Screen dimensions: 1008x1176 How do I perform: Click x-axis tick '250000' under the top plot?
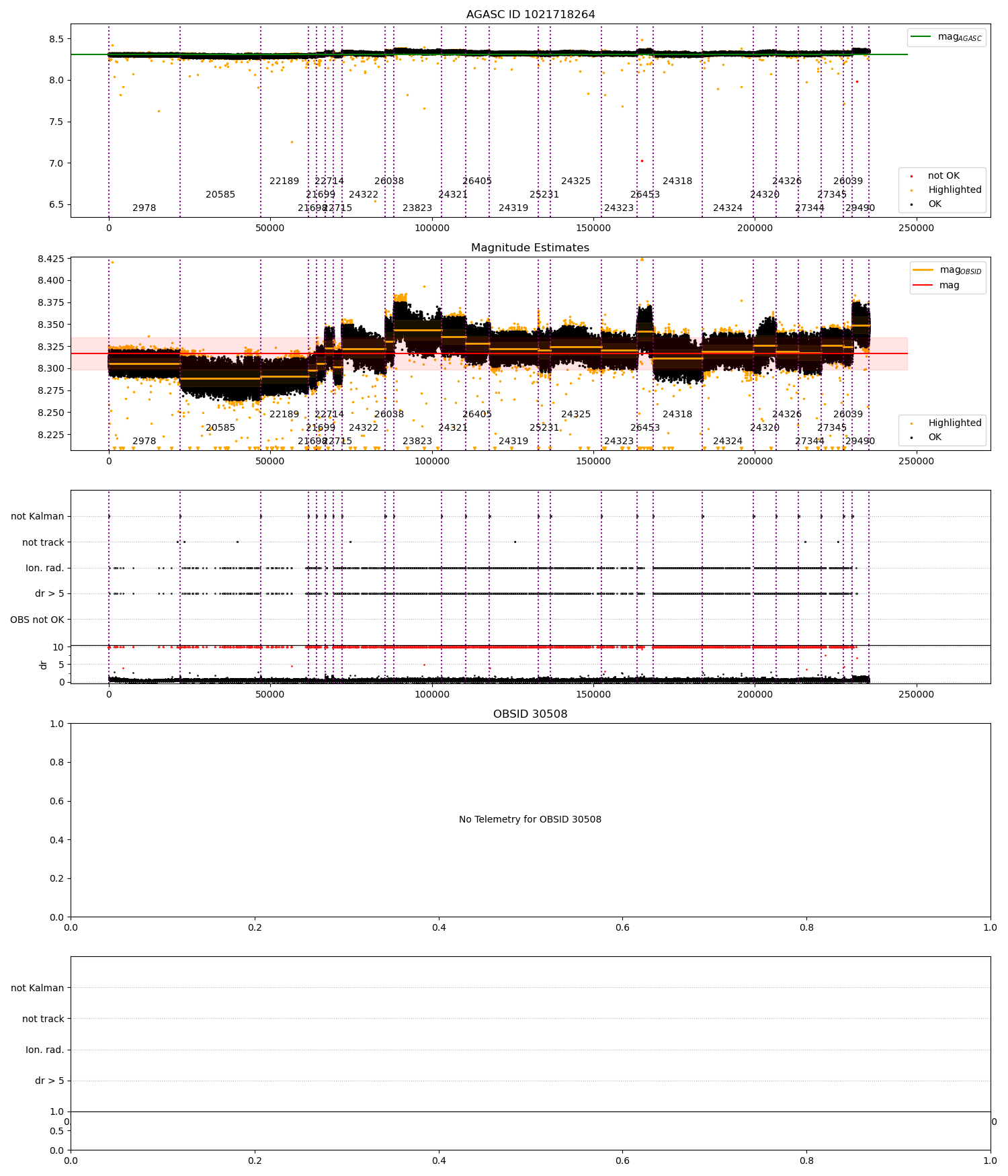click(917, 228)
